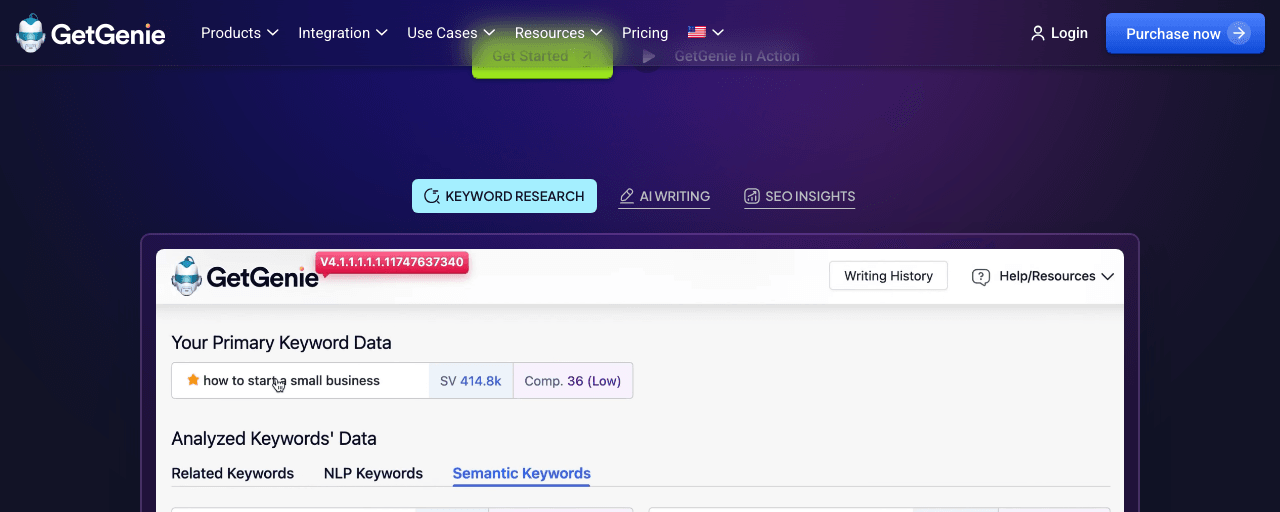Expand Integration dropdown chevron
1280x512 pixels.
tap(381, 33)
